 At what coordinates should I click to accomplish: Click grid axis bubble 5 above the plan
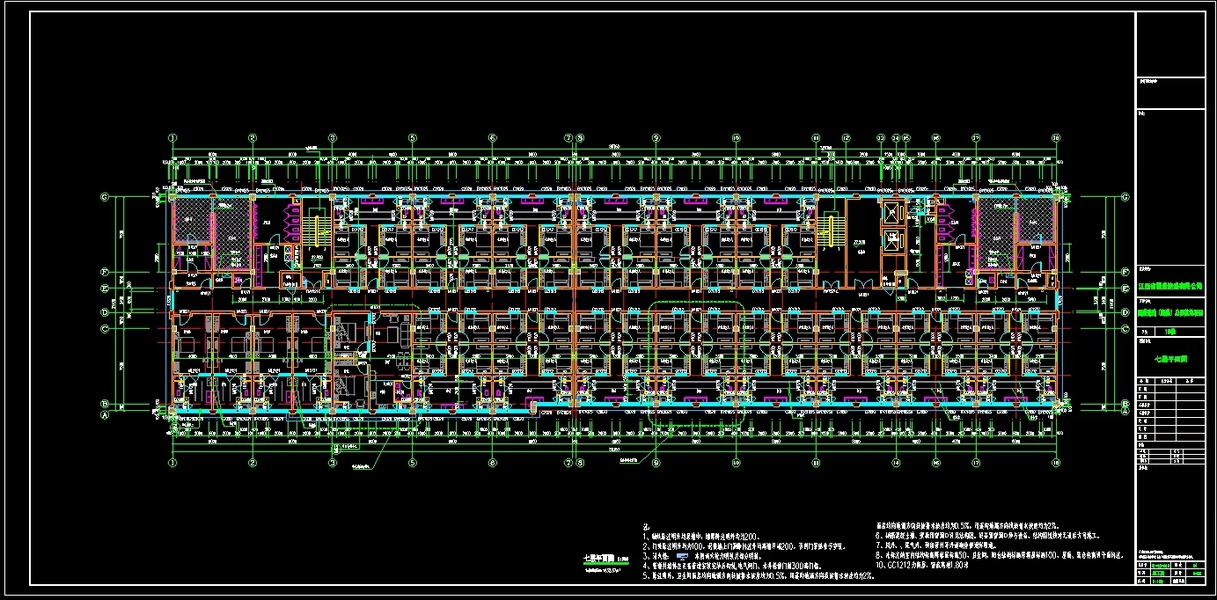coord(411,138)
